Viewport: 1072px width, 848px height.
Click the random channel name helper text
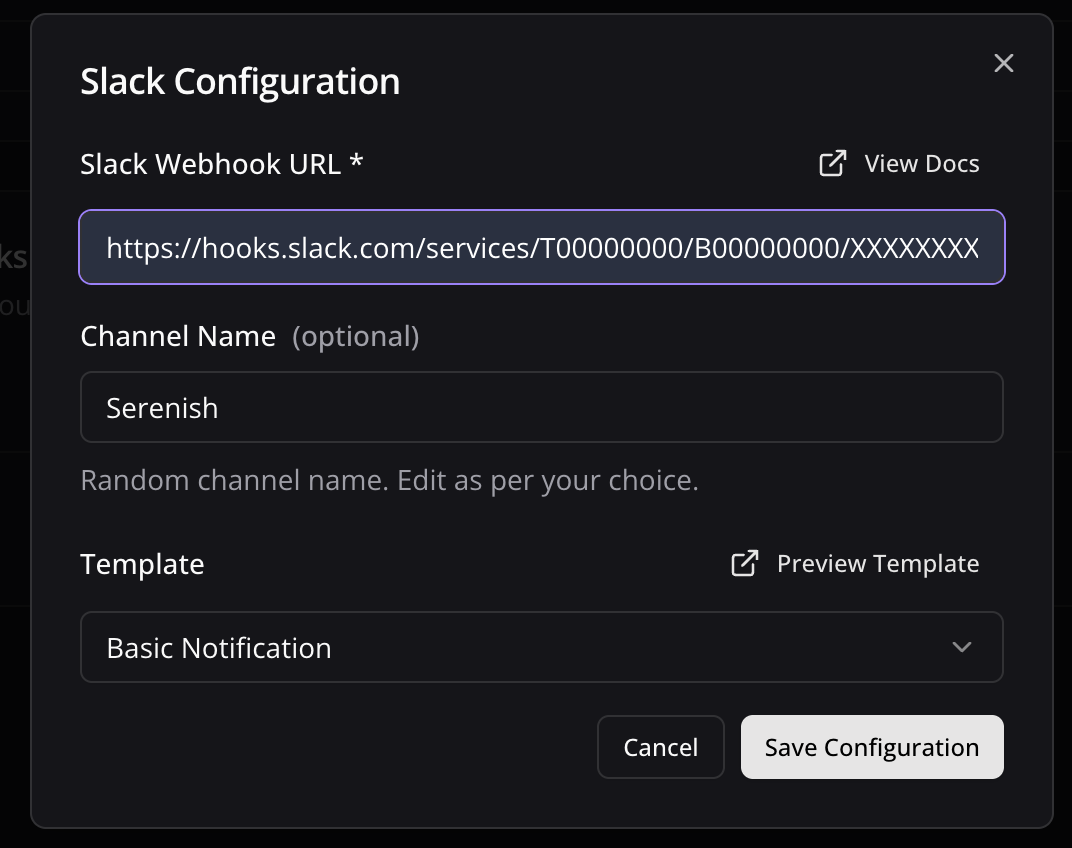click(x=389, y=480)
